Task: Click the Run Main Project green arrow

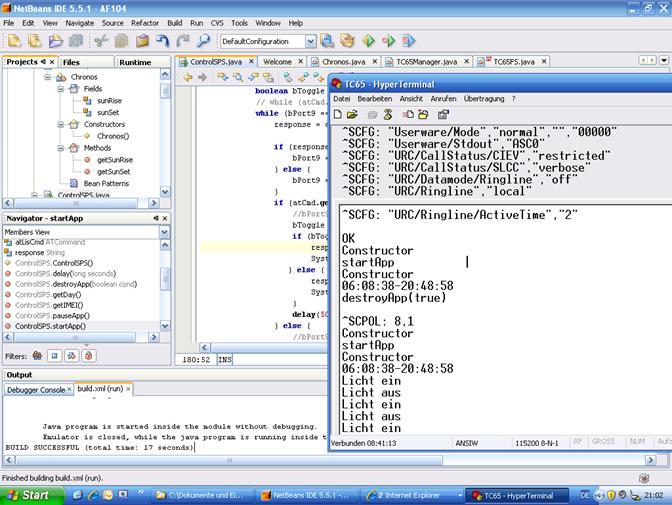Action: (x=369, y=41)
